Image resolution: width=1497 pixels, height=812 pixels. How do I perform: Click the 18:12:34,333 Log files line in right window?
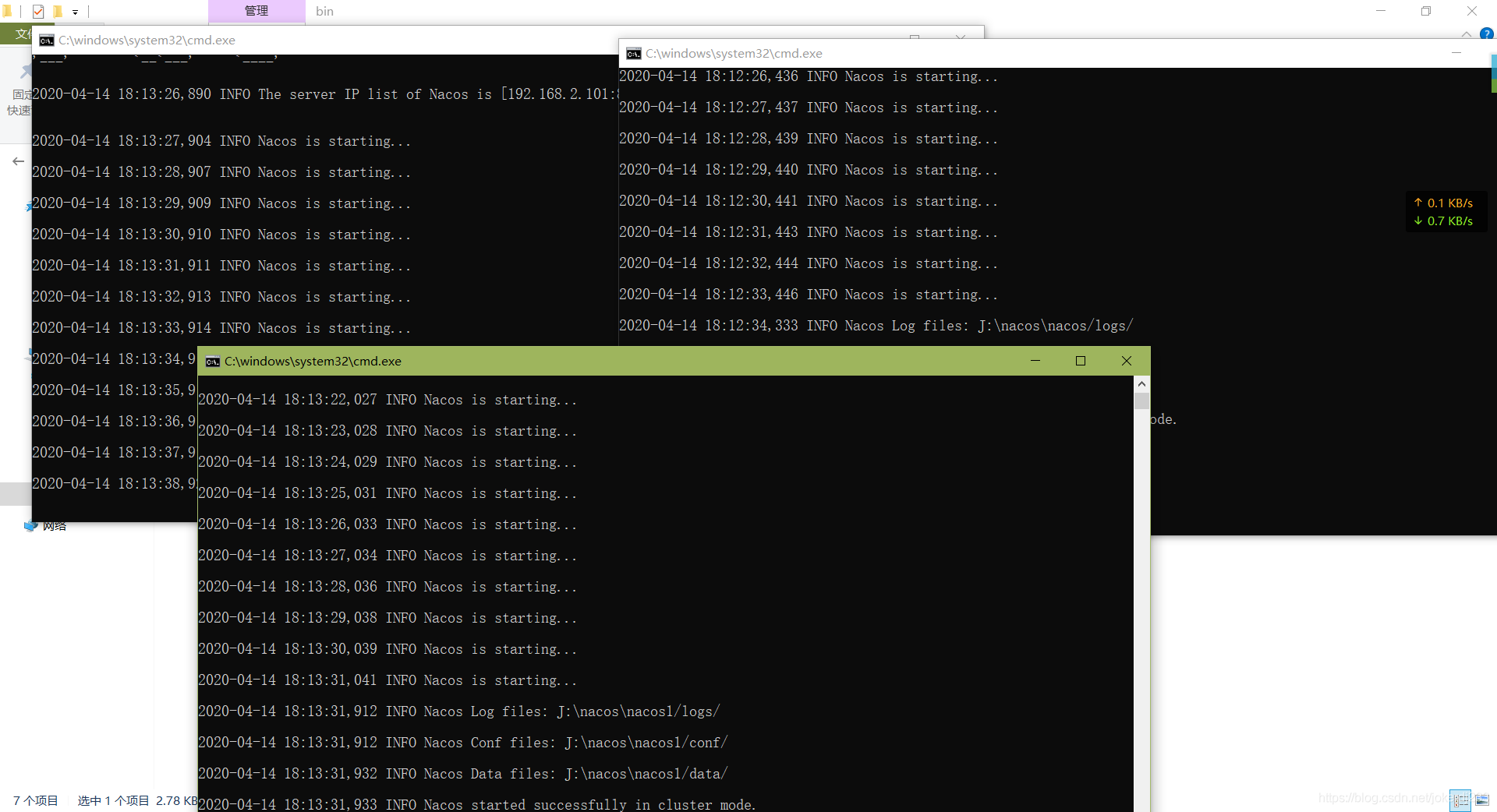[x=876, y=326]
